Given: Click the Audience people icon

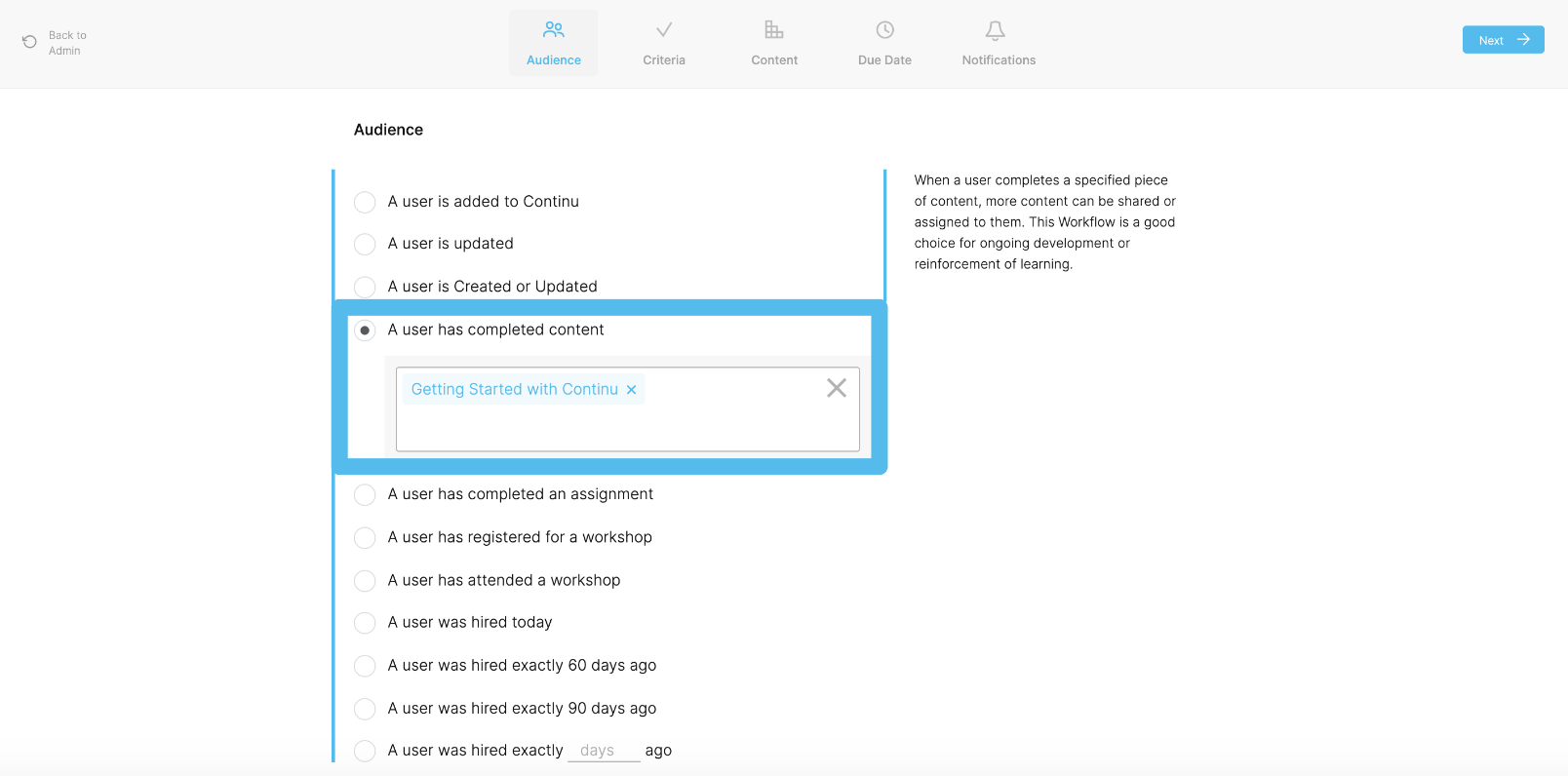Looking at the screenshot, I should (554, 29).
